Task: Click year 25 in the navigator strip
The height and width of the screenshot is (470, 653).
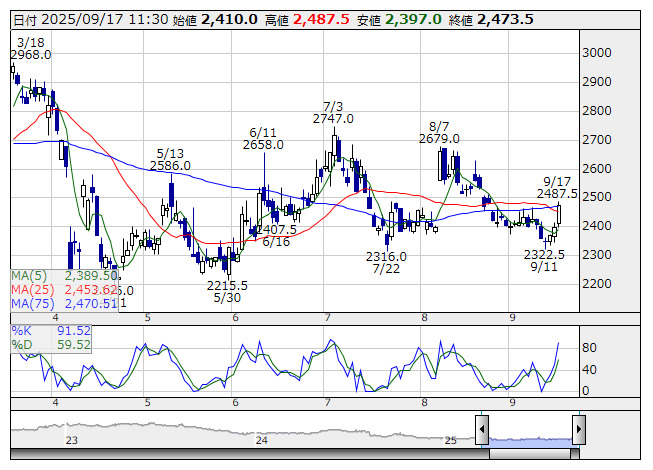Action: tap(451, 440)
